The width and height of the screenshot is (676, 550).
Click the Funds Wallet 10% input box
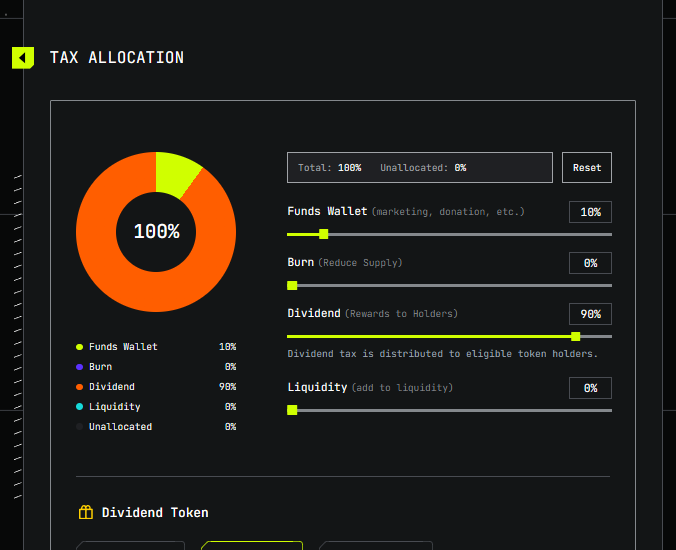pyautogui.click(x=590, y=212)
